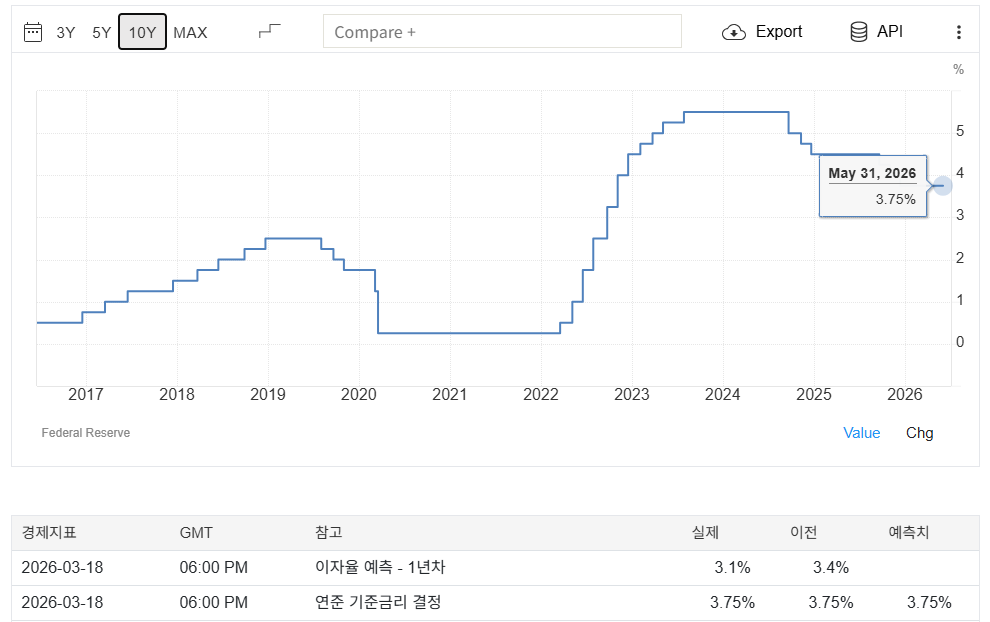Select the MAX time range
Image resolution: width=990 pixels, height=622 pixels.
pyautogui.click(x=190, y=32)
